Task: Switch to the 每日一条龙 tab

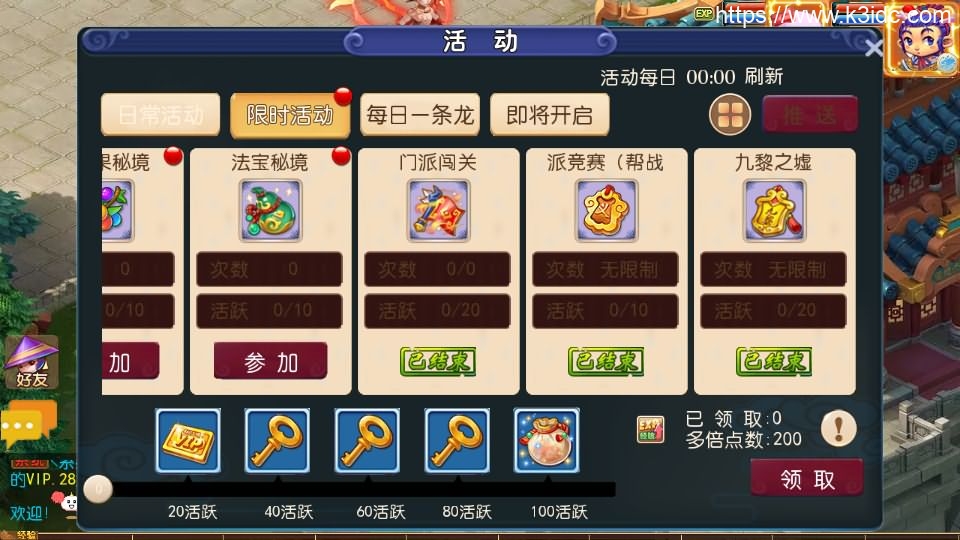Action: pos(420,114)
